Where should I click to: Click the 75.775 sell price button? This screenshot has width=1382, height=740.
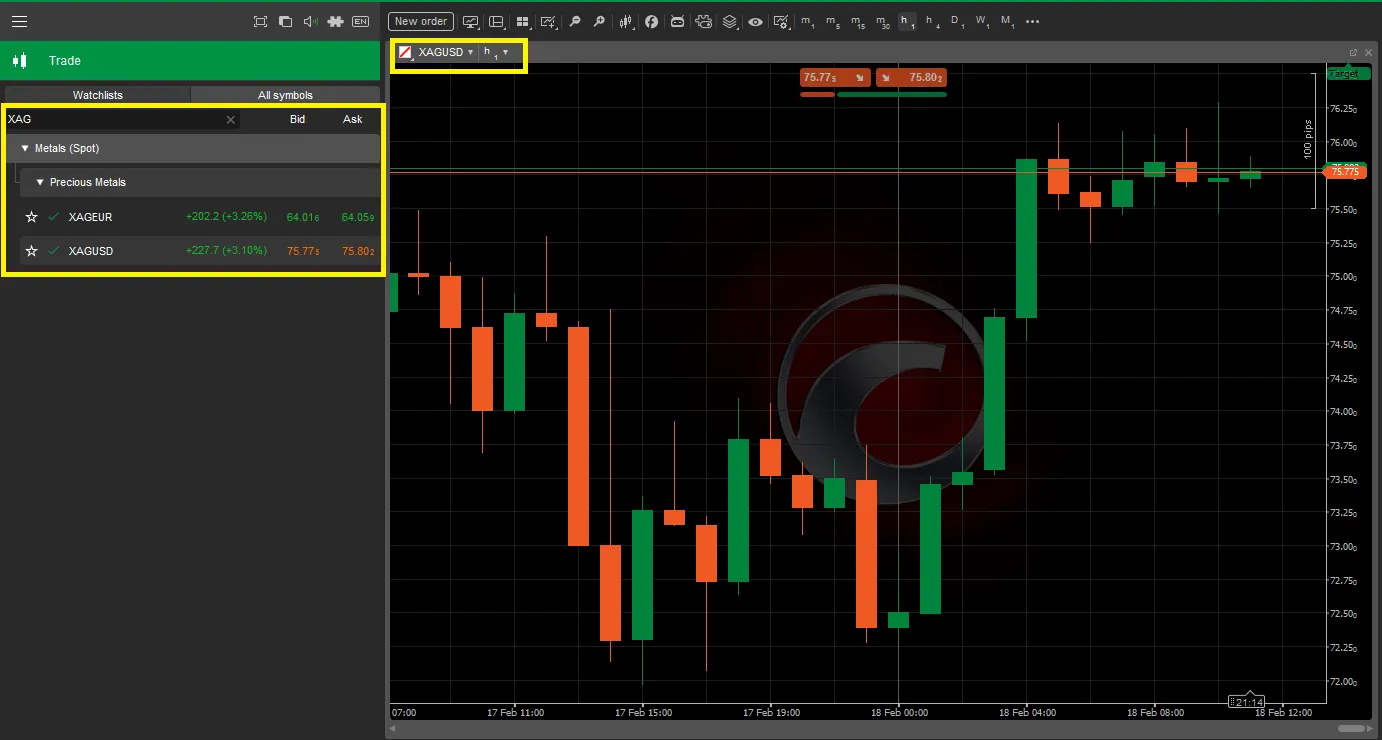834,77
